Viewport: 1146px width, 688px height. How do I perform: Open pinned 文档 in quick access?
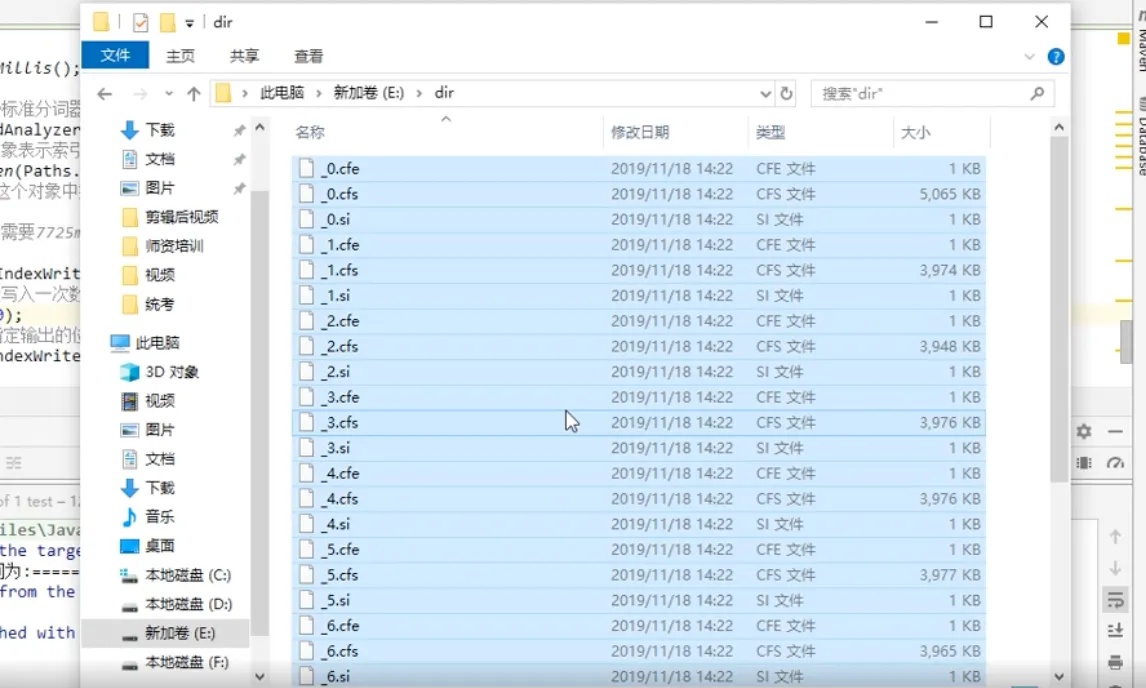159,159
